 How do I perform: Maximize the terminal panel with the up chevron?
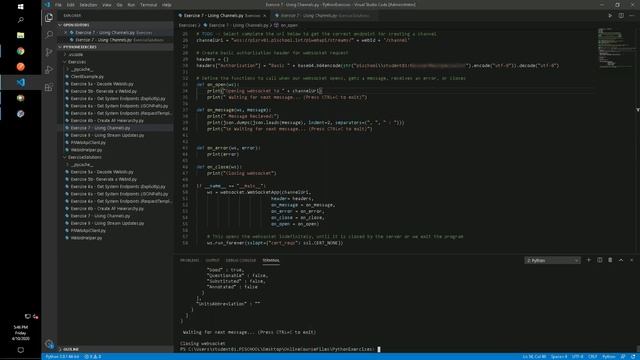click(621, 260)
